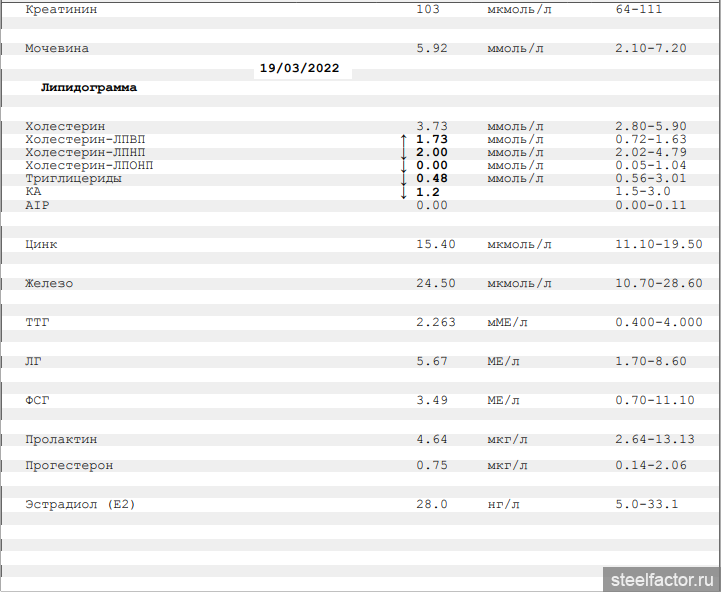Click the Пролактин test label
721x592 pixels.
click(x=61, y=440)
